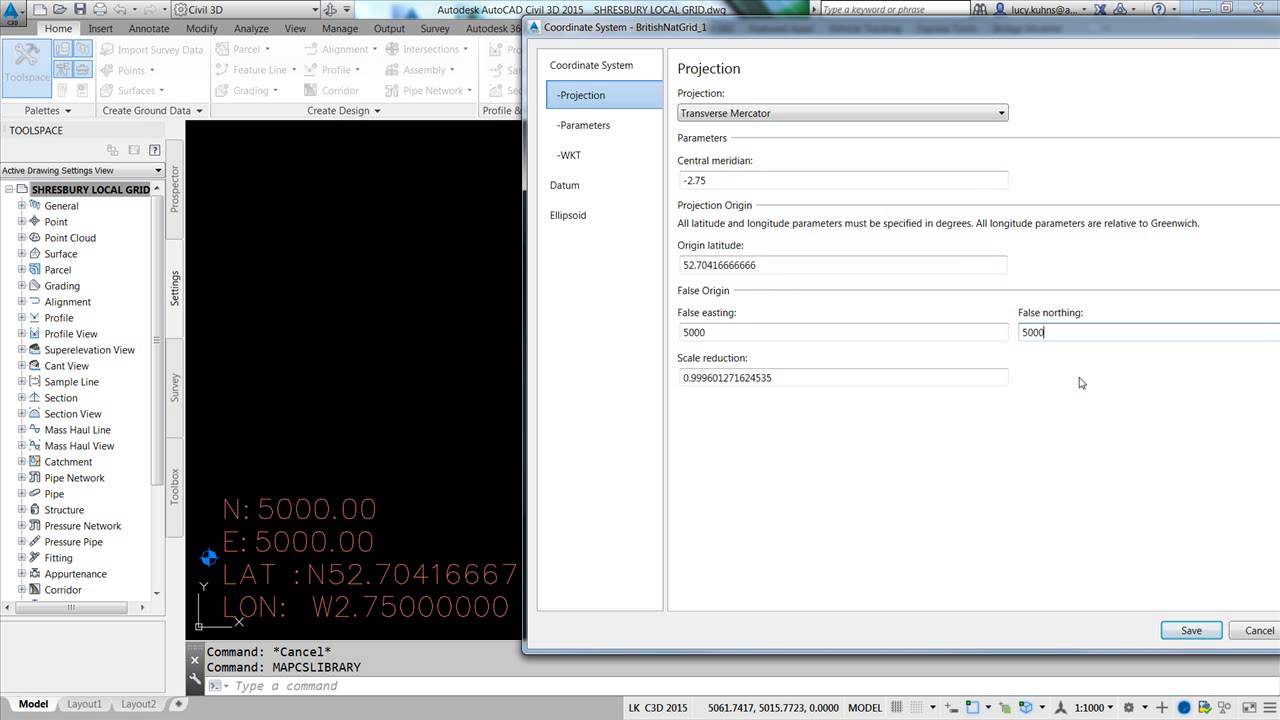
Task: Click the blue isolate objects circle in the status bar
Action: 1185,707
